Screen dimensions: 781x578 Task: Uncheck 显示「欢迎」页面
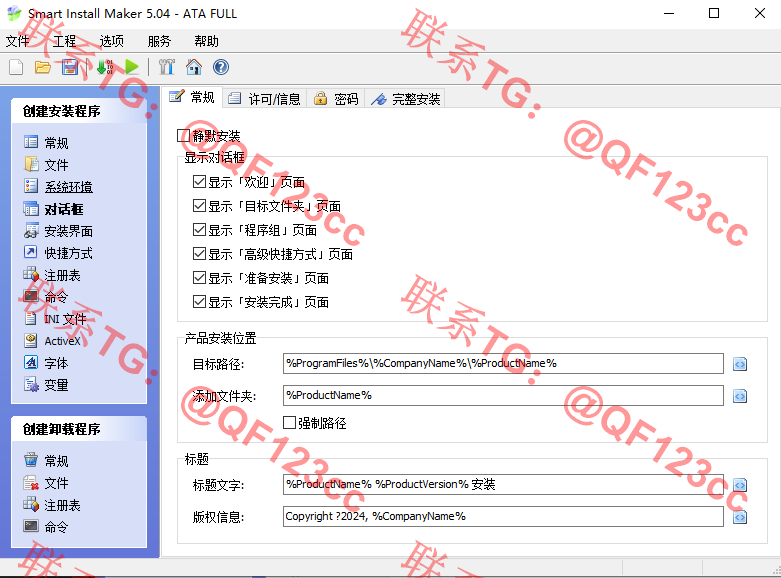[x=199, y=181]
